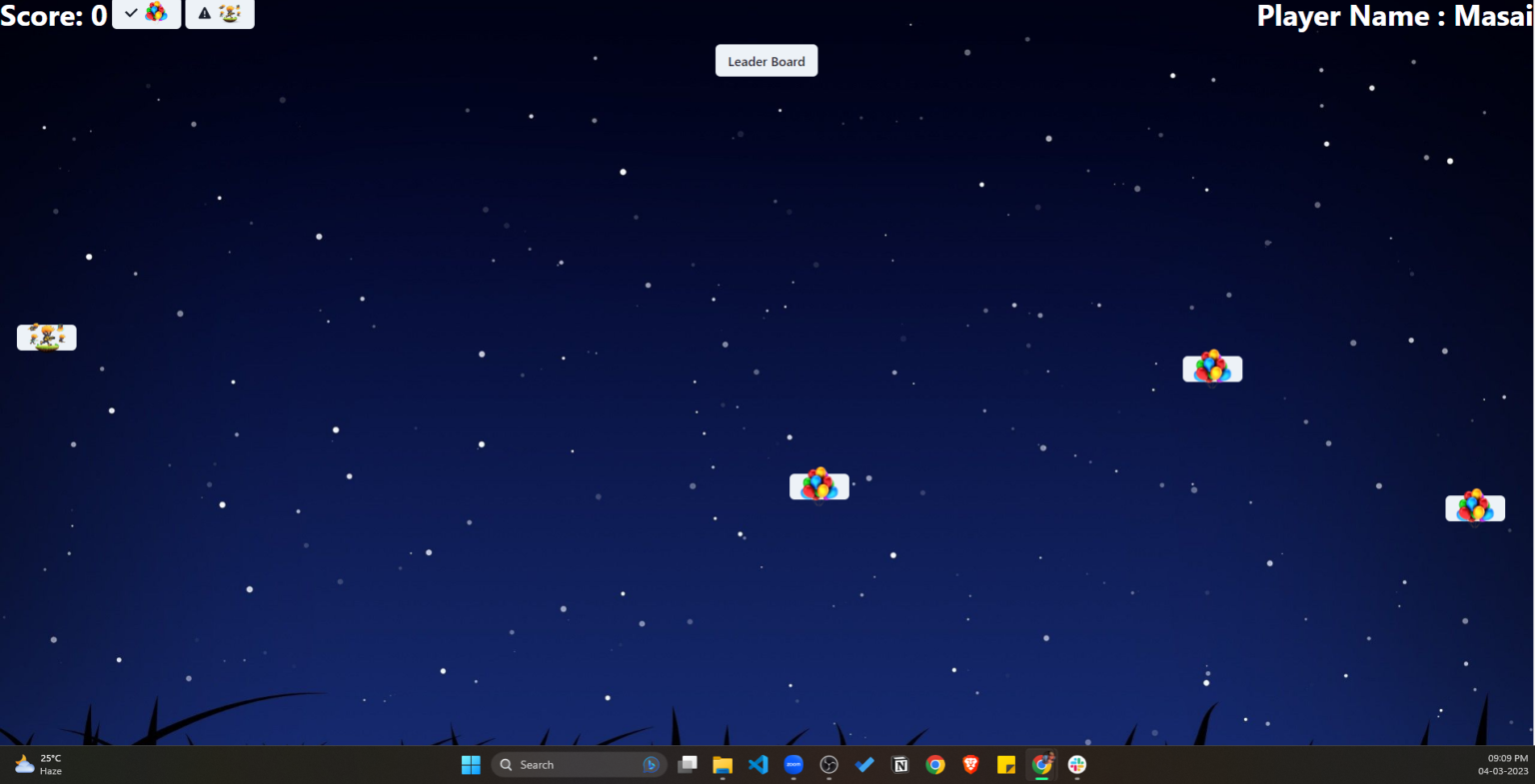Click the warning-firework legend badge near the score

click(x=219, y=14)
